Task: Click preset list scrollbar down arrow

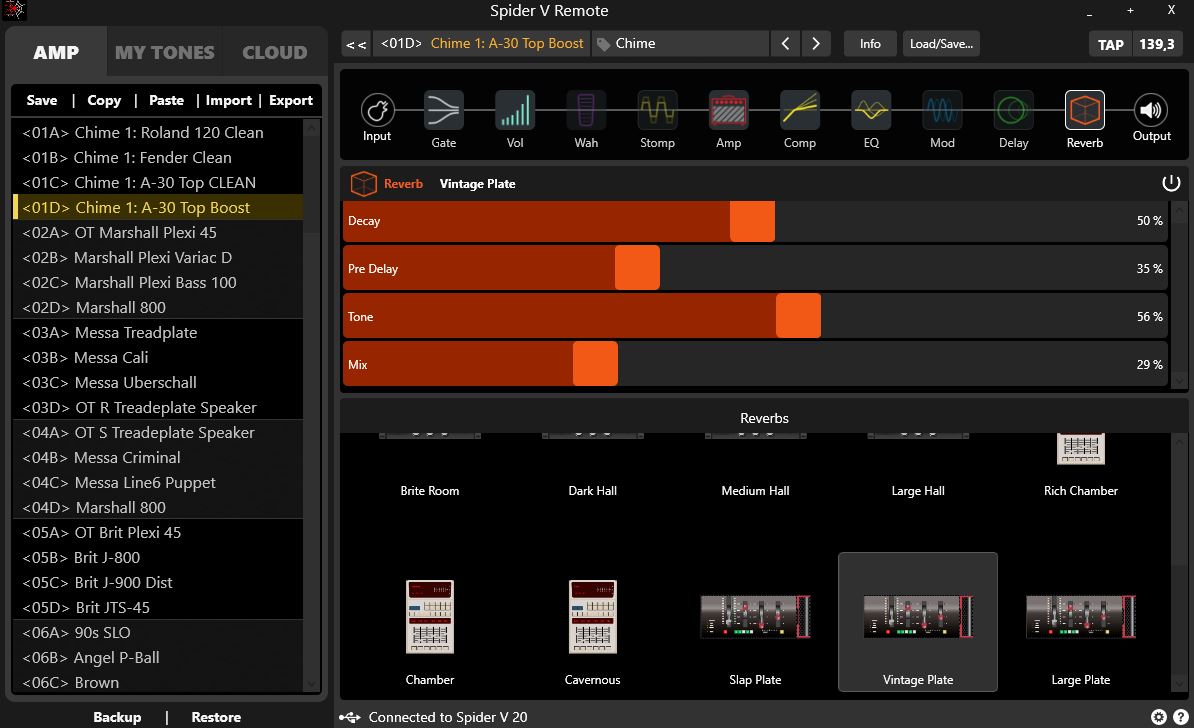Action: [x=311, y=684]
